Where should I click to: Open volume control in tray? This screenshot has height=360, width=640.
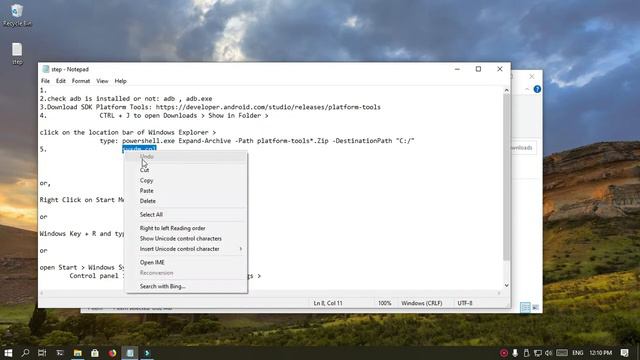tap(549, 353)
